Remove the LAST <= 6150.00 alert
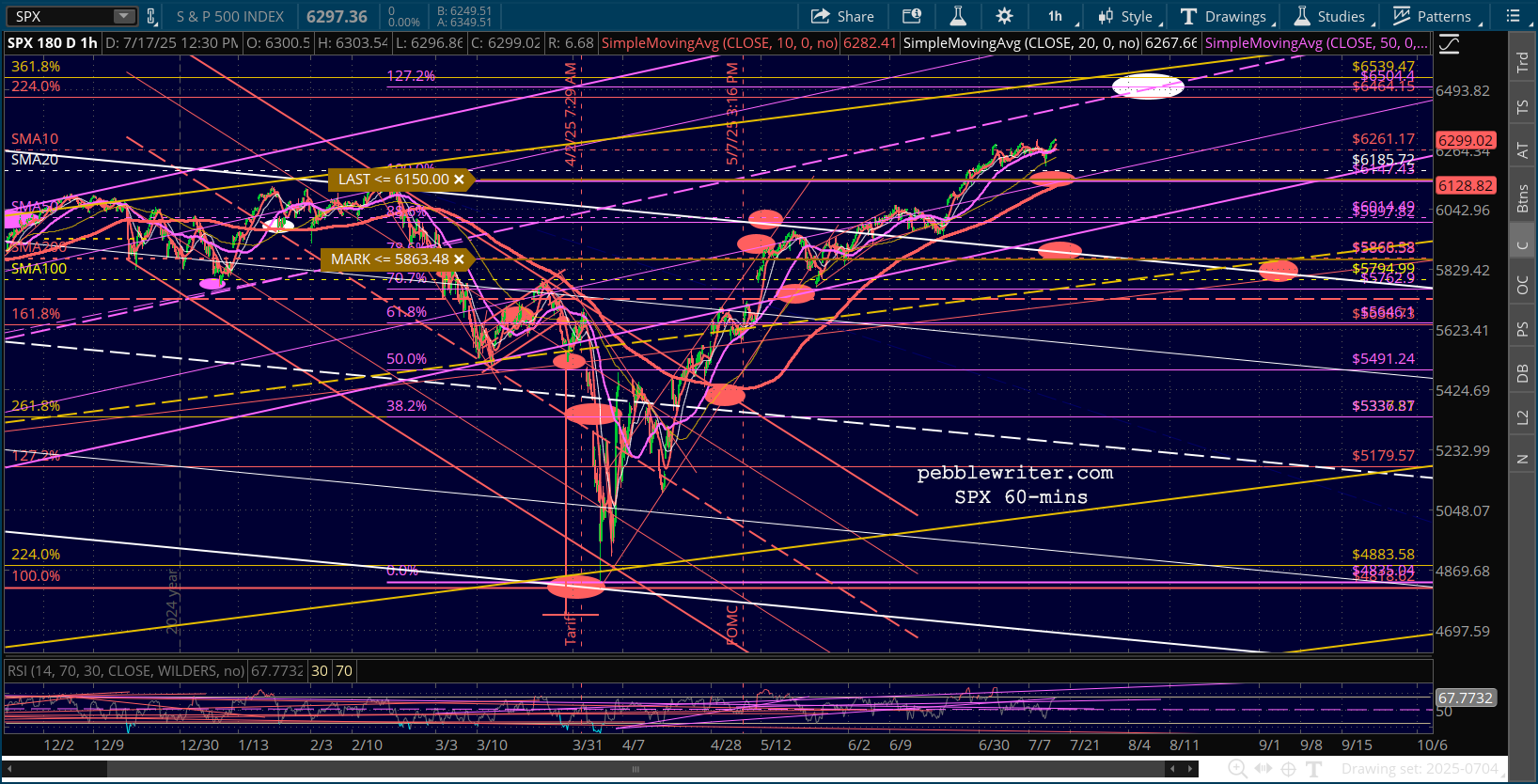The height and width of the screenshot is (784, 1538). coord(459,180)
